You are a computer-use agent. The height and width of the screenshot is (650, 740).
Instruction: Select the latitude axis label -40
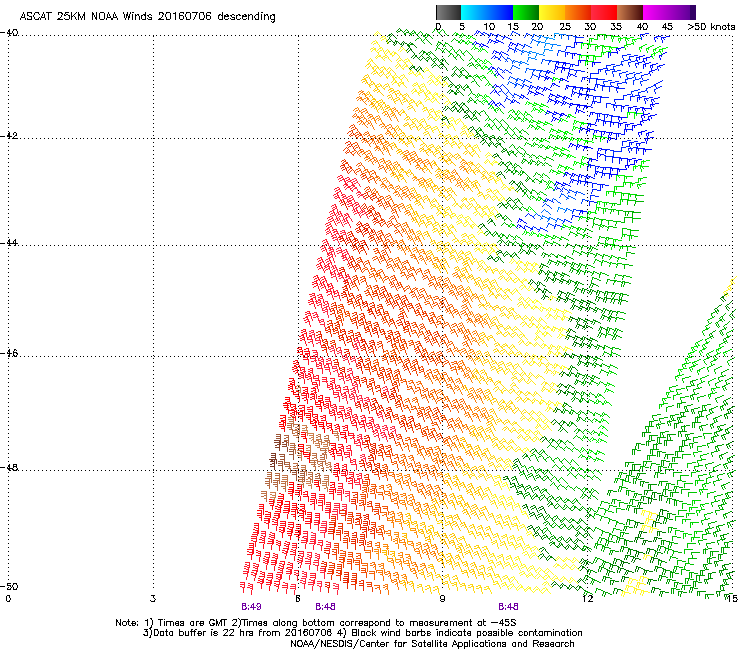click(9, 33)
